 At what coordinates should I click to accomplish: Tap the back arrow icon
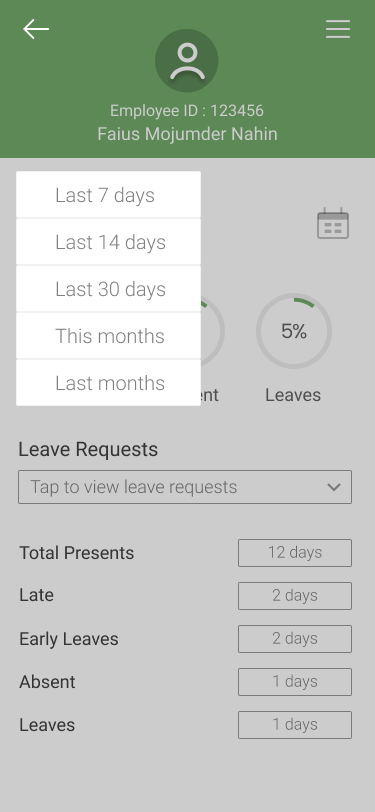[x=36, y=29]
